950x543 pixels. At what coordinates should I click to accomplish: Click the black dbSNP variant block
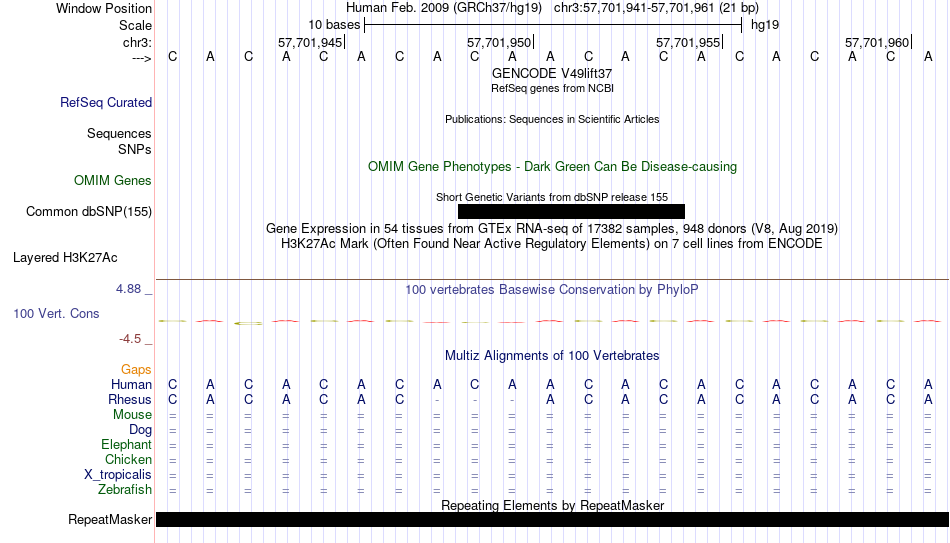[x=571, y=212]
